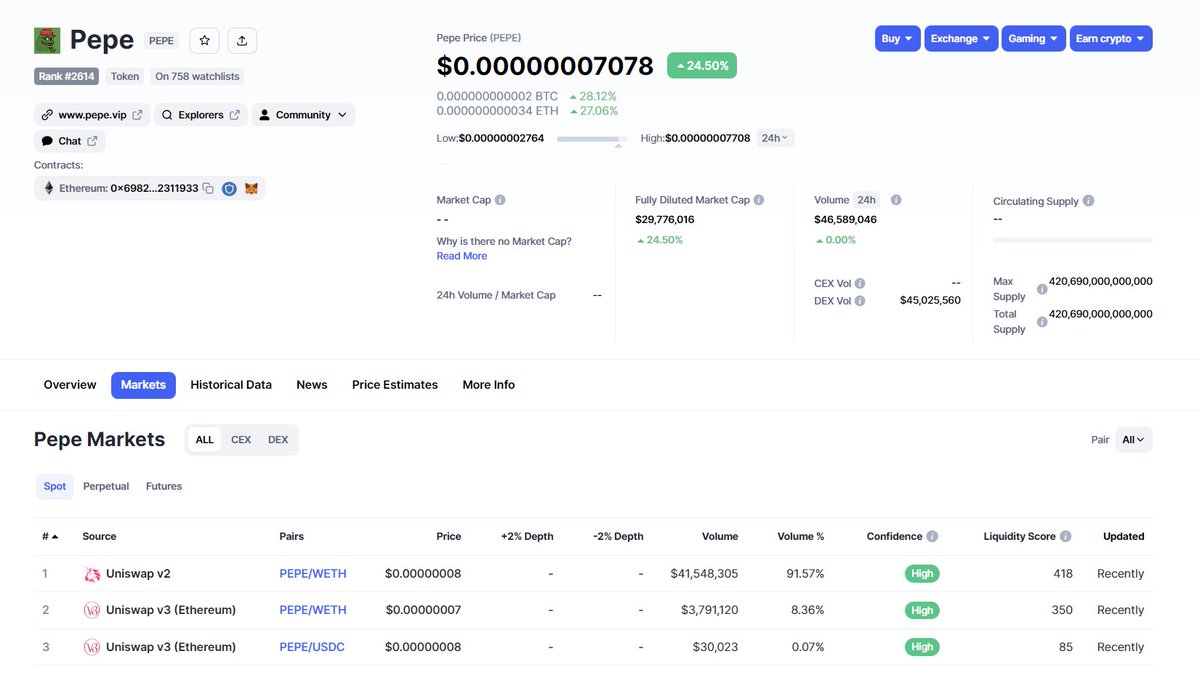Open the Explorers dropdown
The height and width of the screenshot is (691, 1200).
click(201, 115)
